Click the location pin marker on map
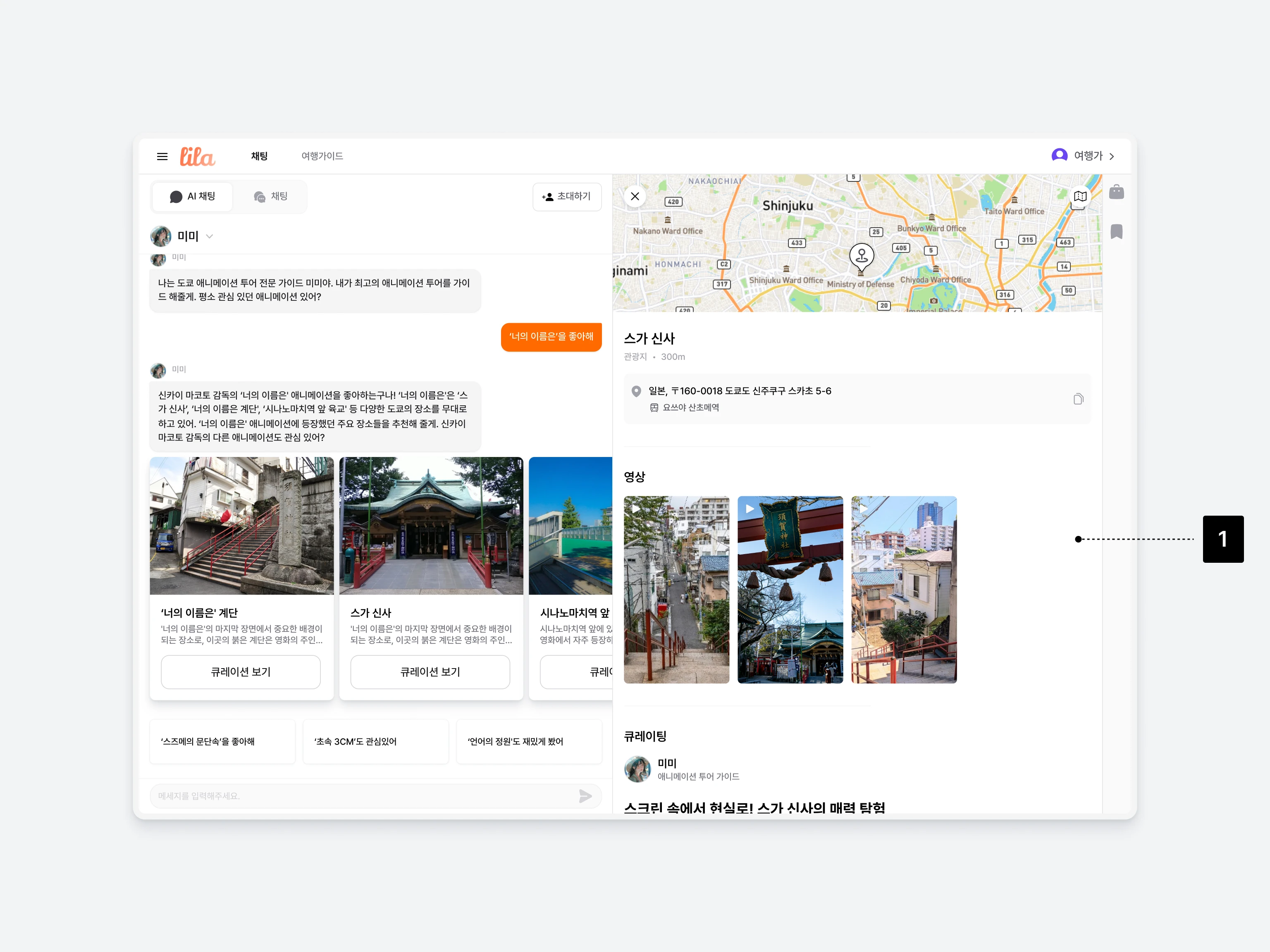 (x=862, y=258)
